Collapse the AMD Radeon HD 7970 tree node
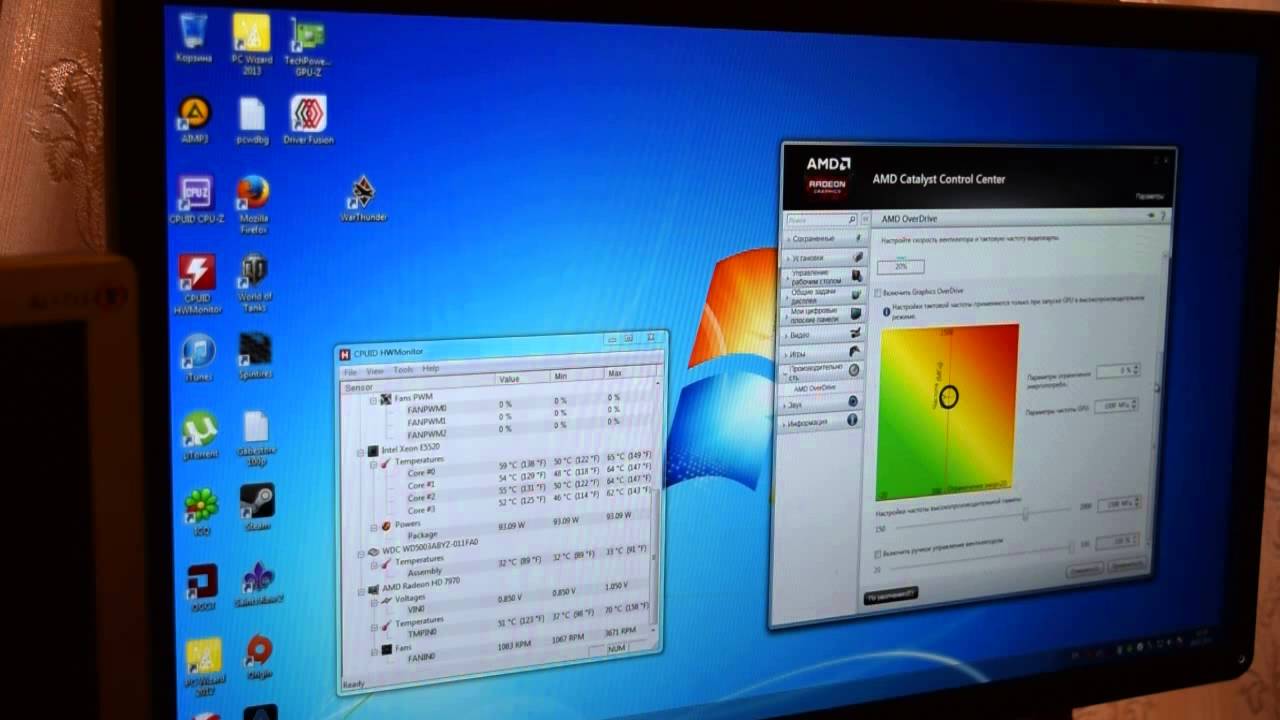Screen dimensions: 1280x720 (x=360, y=590)
